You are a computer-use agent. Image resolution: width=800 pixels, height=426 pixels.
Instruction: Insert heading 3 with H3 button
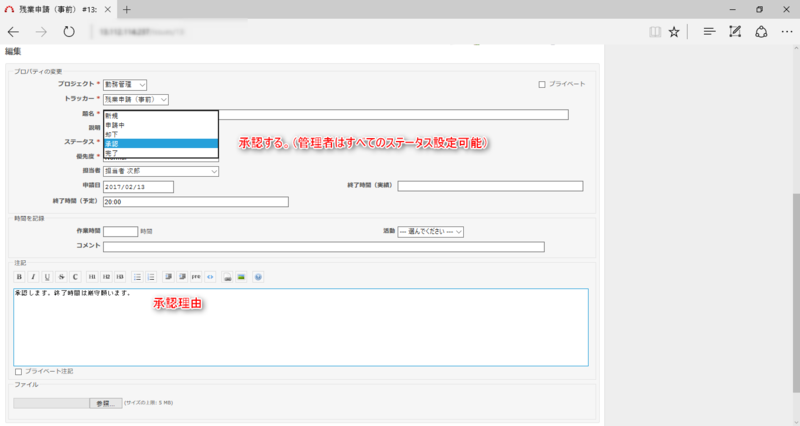click(x=119, y=277)
